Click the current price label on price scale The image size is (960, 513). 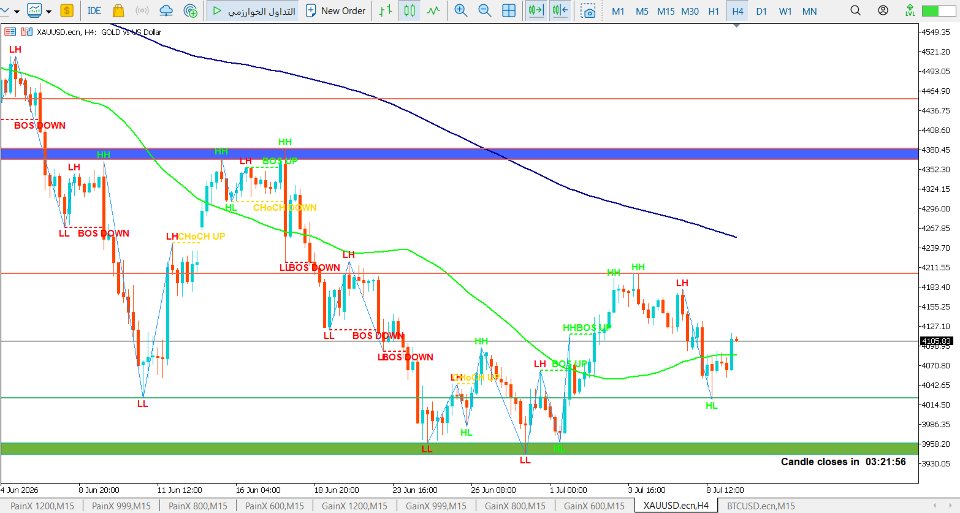point(936,341)
